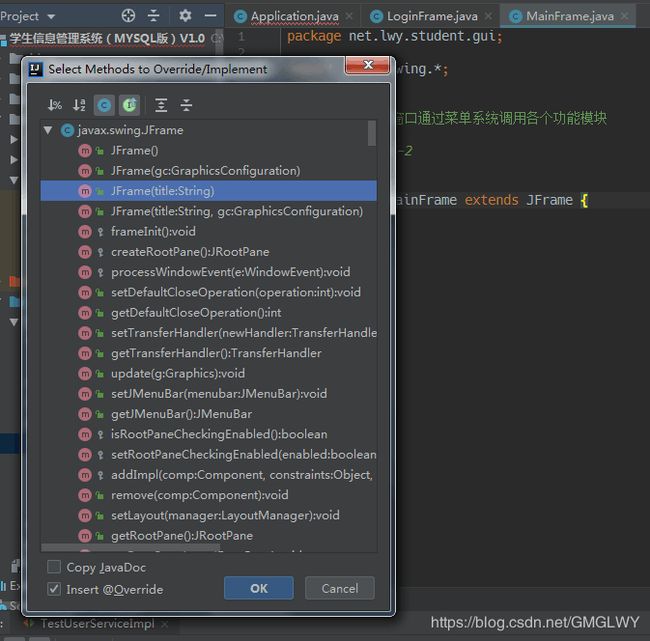Toggle show classes button in dialog toolbar
The width and height of the screenshot is (650, 641).
[104, 105]
